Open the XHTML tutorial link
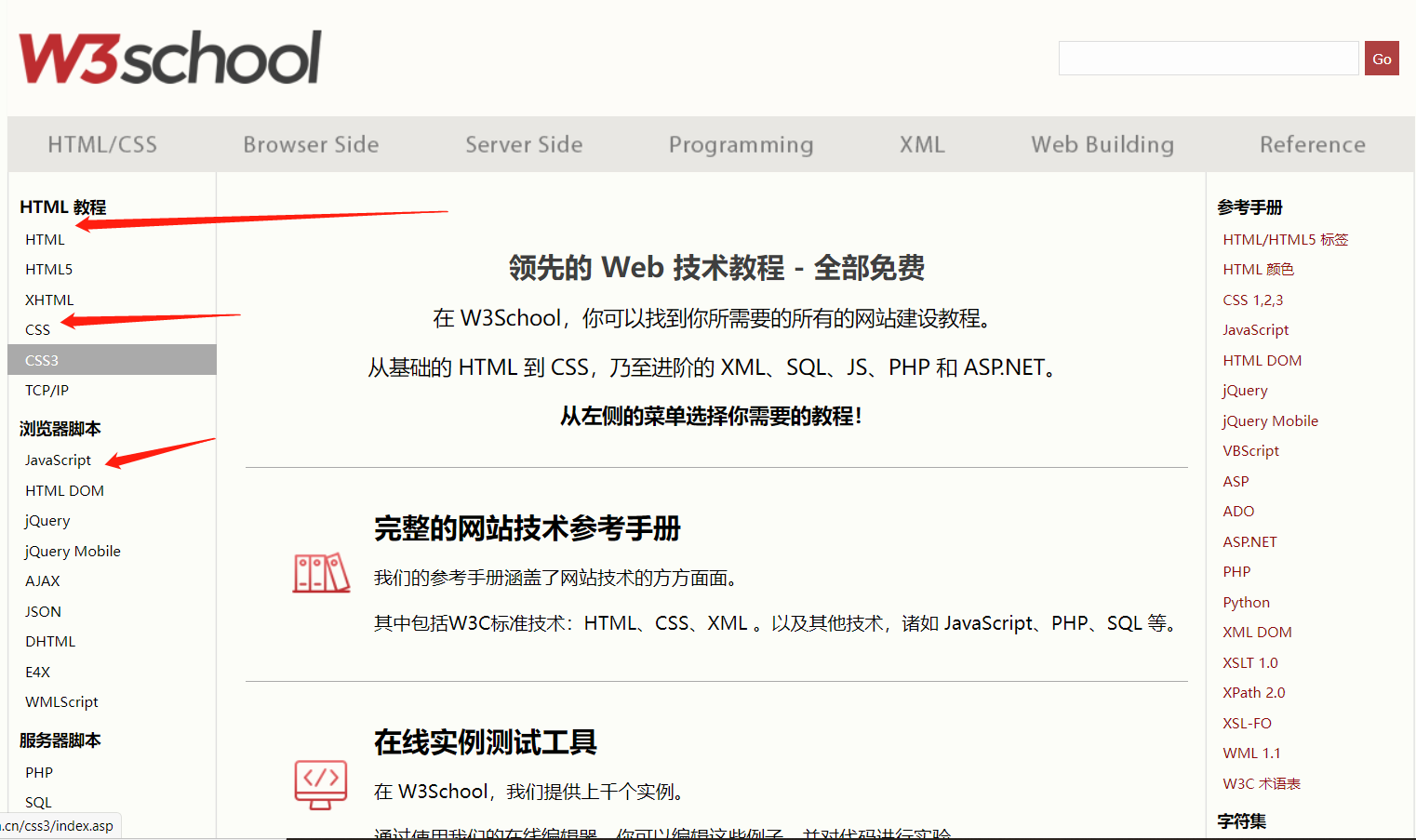Screen dimensions: 1416x840 tap(49, 300)
